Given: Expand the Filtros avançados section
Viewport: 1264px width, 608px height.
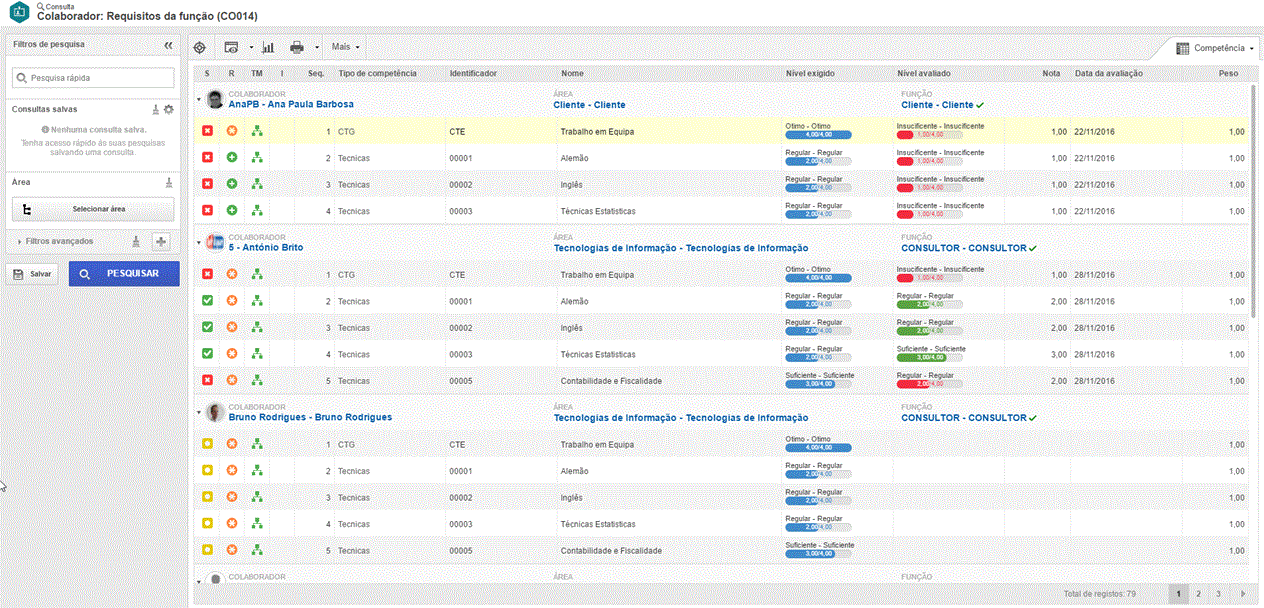Looking at the screenshot, I should click(20, 241).
